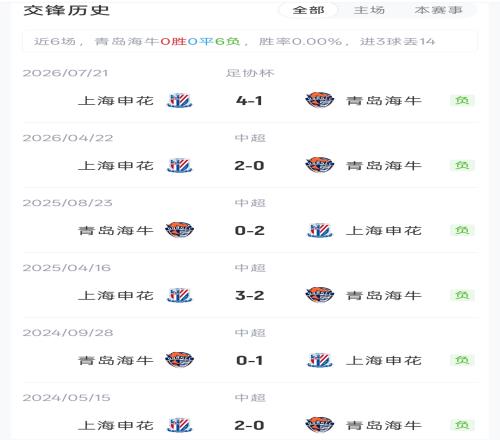Click Qingdao Hainiu logo in 2025/08/23 match
The image size is (500, 440).
[x=179, y=230]
